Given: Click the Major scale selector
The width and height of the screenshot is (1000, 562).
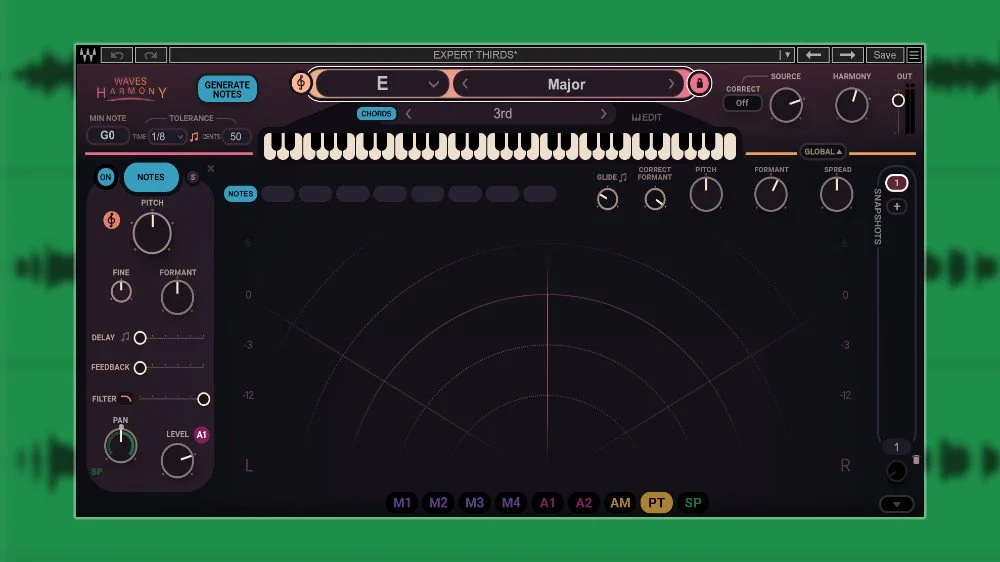Looking at the screenshot, I should click(566, 84).
